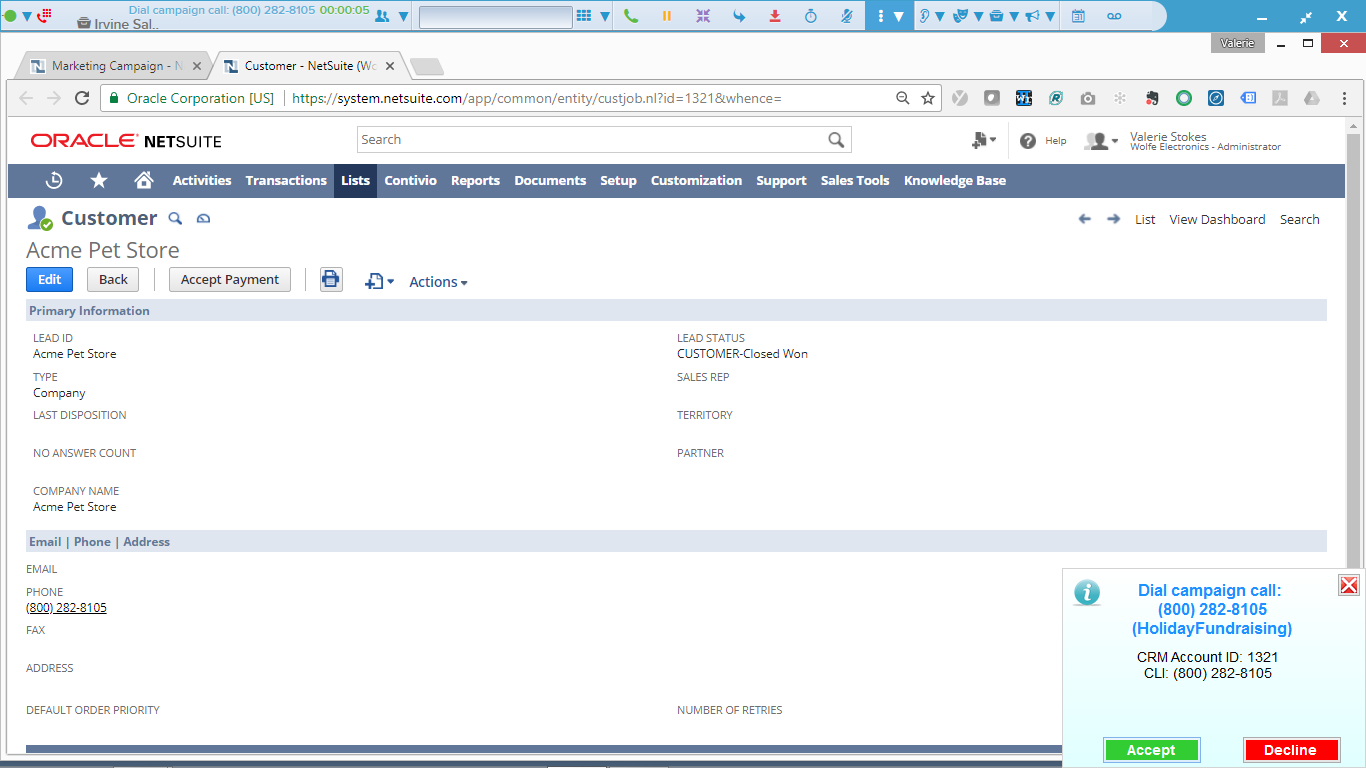Click the star shortcuts icon
Viewport: 1366px width, 768px height.
point(99,180)
